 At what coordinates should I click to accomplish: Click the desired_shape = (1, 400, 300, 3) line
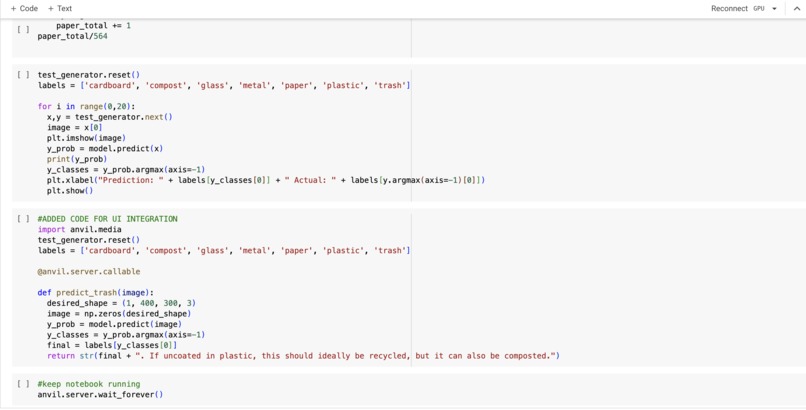pyautogui.click(x=121, y=303)
